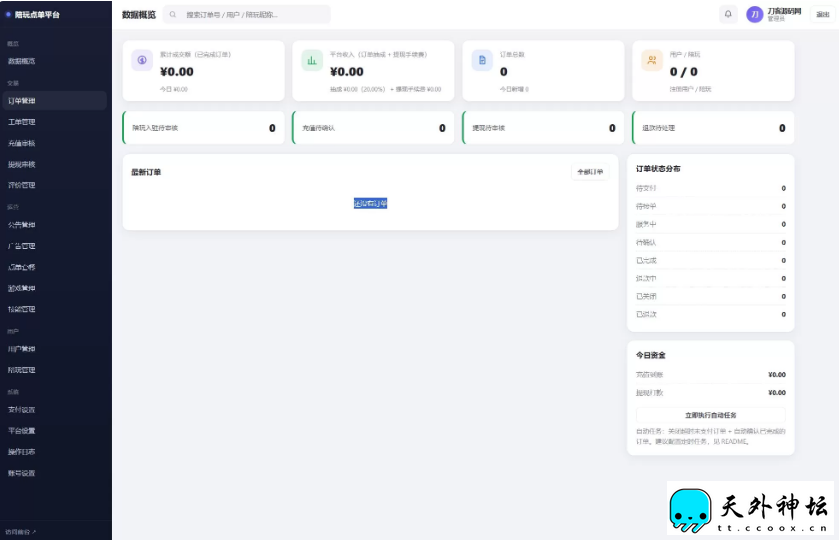Click the blue document icon on orders card

[x=482, y=60]
